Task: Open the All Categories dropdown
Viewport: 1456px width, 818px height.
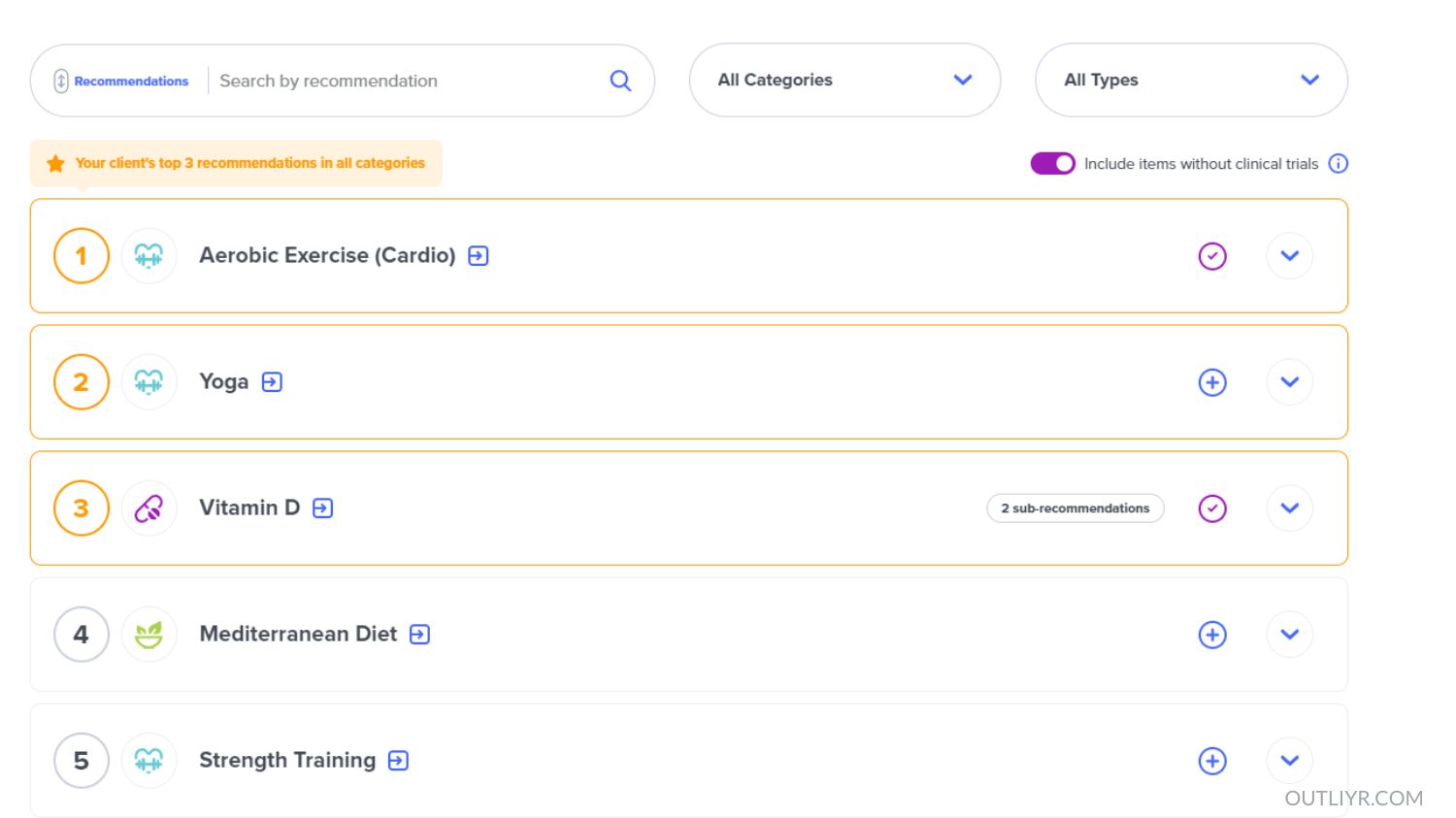Action: click(844, 81)
